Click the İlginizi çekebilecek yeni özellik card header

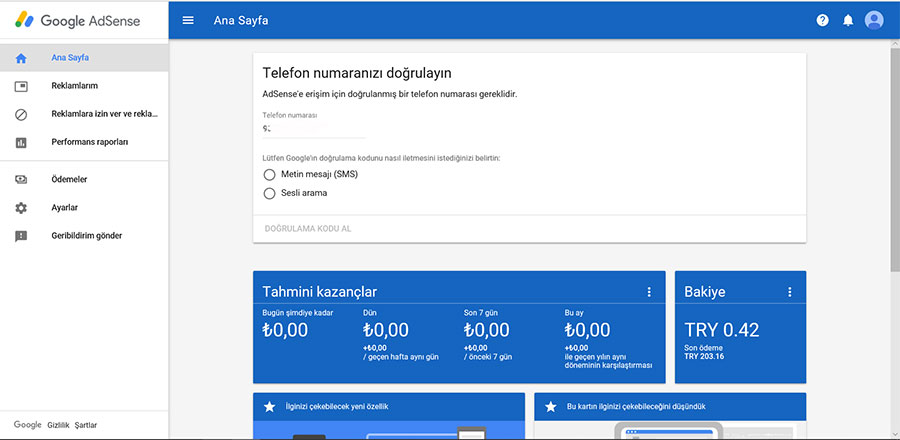click(389, 407)
